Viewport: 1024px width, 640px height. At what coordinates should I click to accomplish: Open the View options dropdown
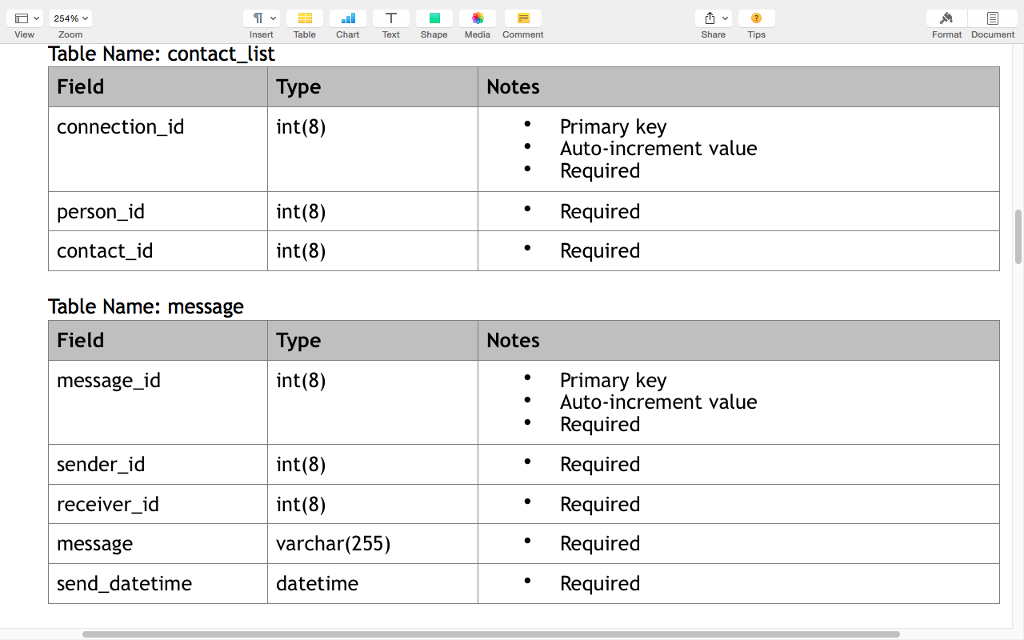[x=24, y=17]
